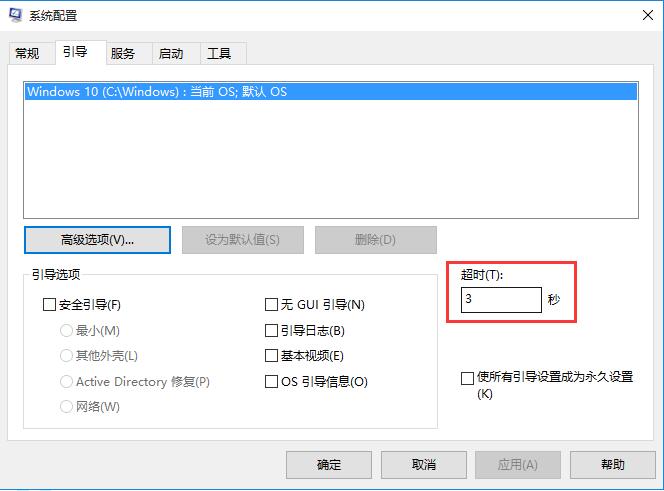This screenshot has width=664, height=491.
Task: Enable the 安全引导(F) checkbox
Action: click(x=50, y=305)
